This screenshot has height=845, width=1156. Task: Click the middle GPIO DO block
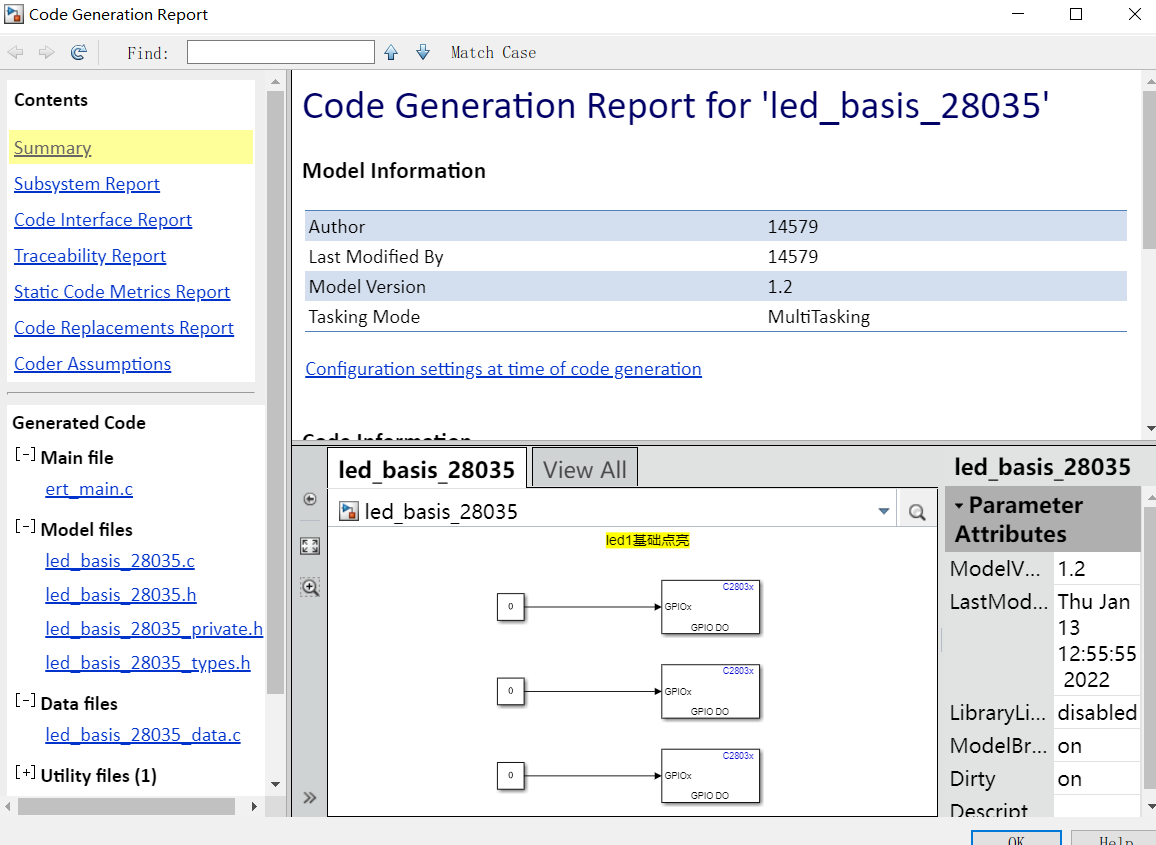pyautogui.click(x=710, y=691)
